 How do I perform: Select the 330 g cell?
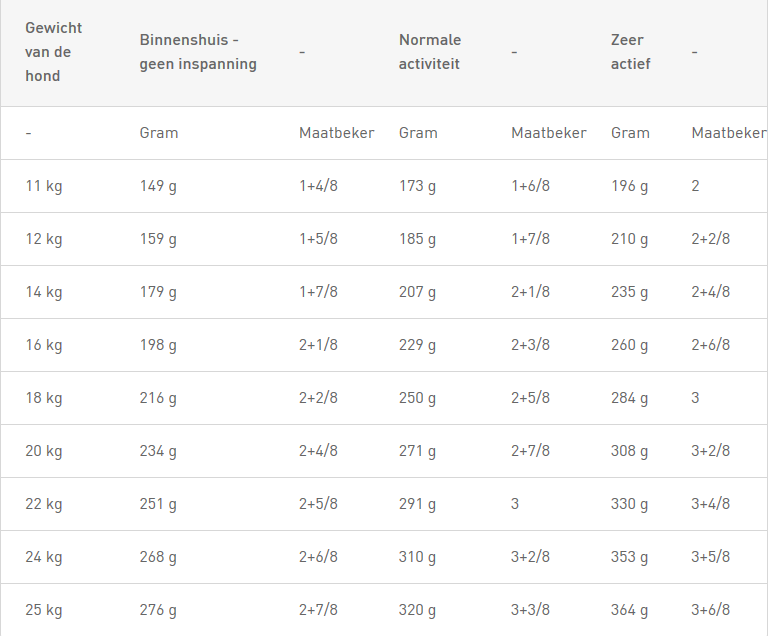(629, 504)
